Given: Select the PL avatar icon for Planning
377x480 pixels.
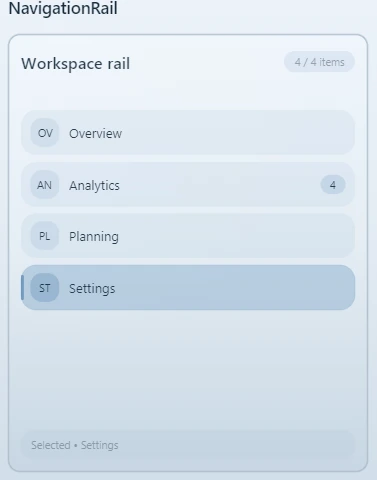Looking at the screenshot, I should [x=45, y=236].
